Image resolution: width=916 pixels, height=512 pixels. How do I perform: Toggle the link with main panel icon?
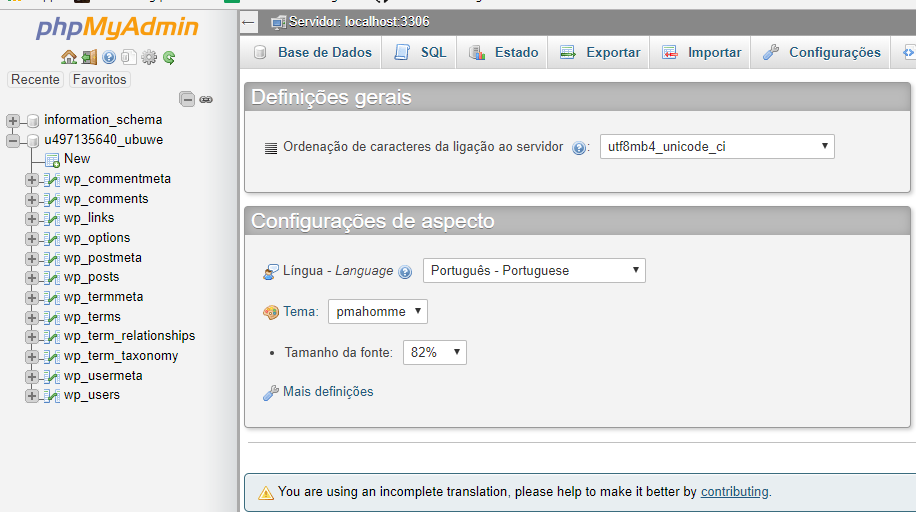(x=206, y=99)
